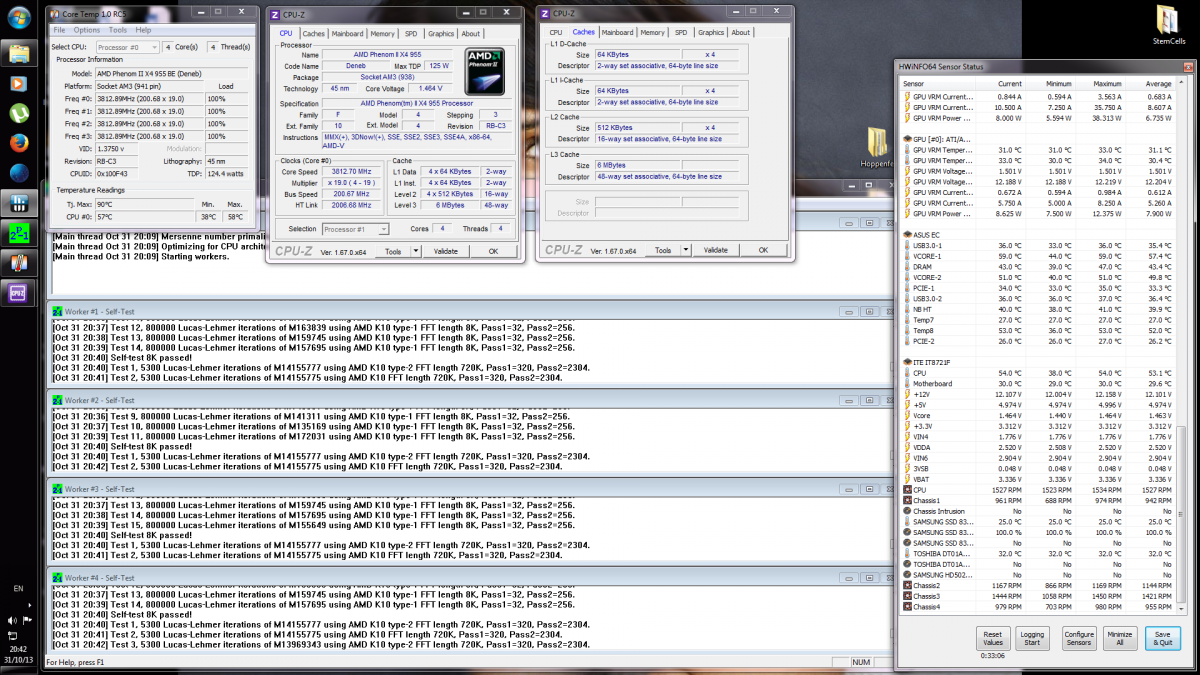
Task: Select the StemCells desktop folder icon
Action: pyautogui.click(x=1168, y=27)
